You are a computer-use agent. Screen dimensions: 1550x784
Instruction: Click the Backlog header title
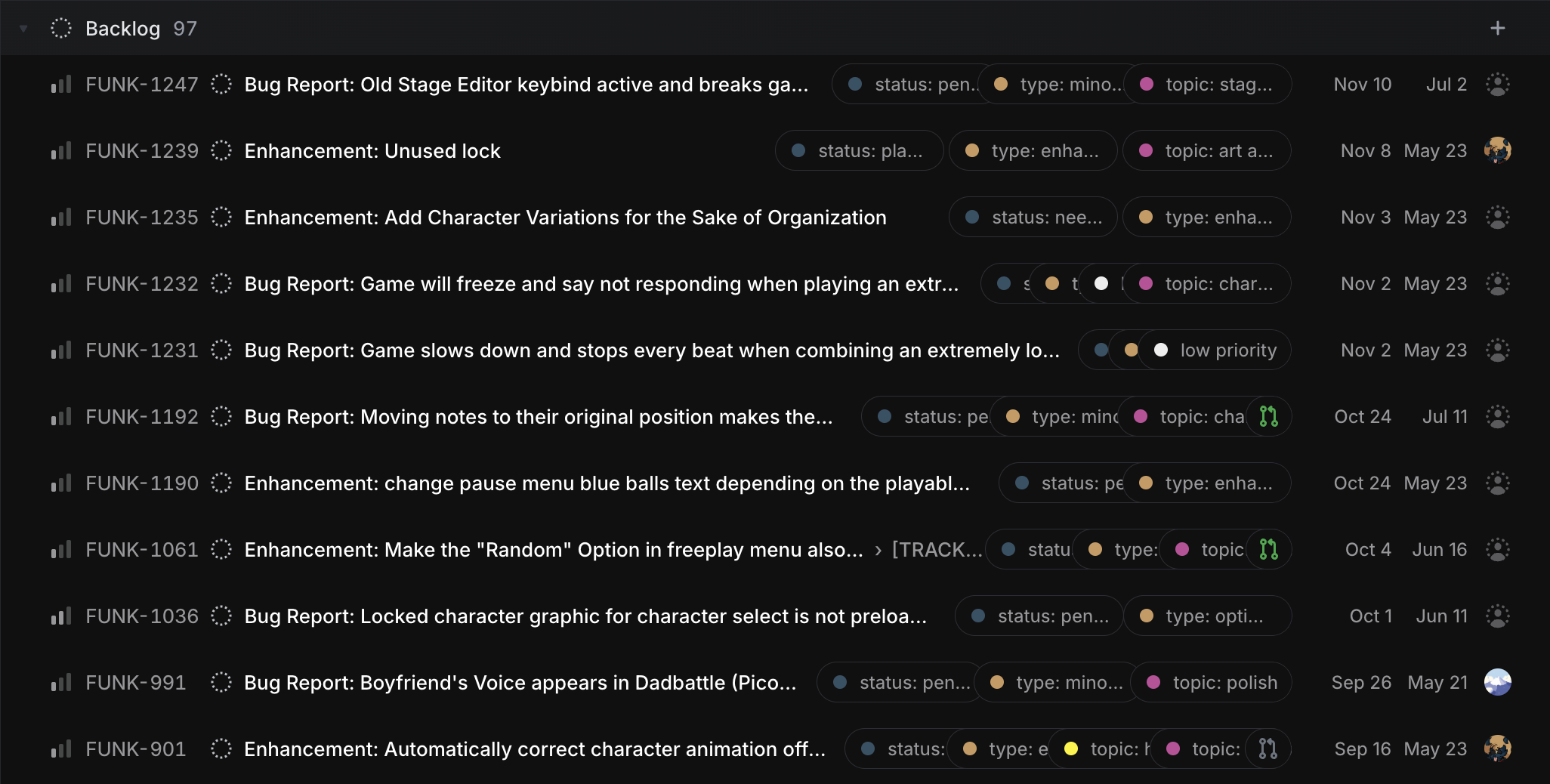coord(122,29)
